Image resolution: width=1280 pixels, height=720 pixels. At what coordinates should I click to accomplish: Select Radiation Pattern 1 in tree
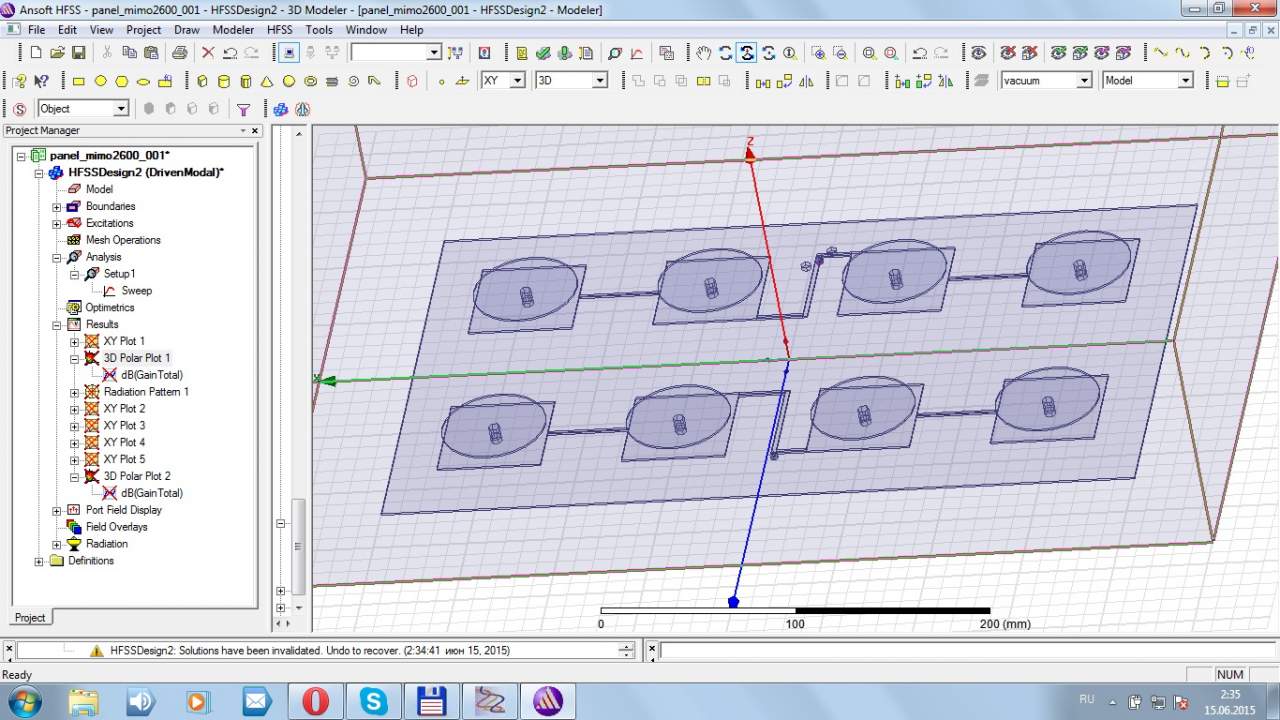point(146,392)
